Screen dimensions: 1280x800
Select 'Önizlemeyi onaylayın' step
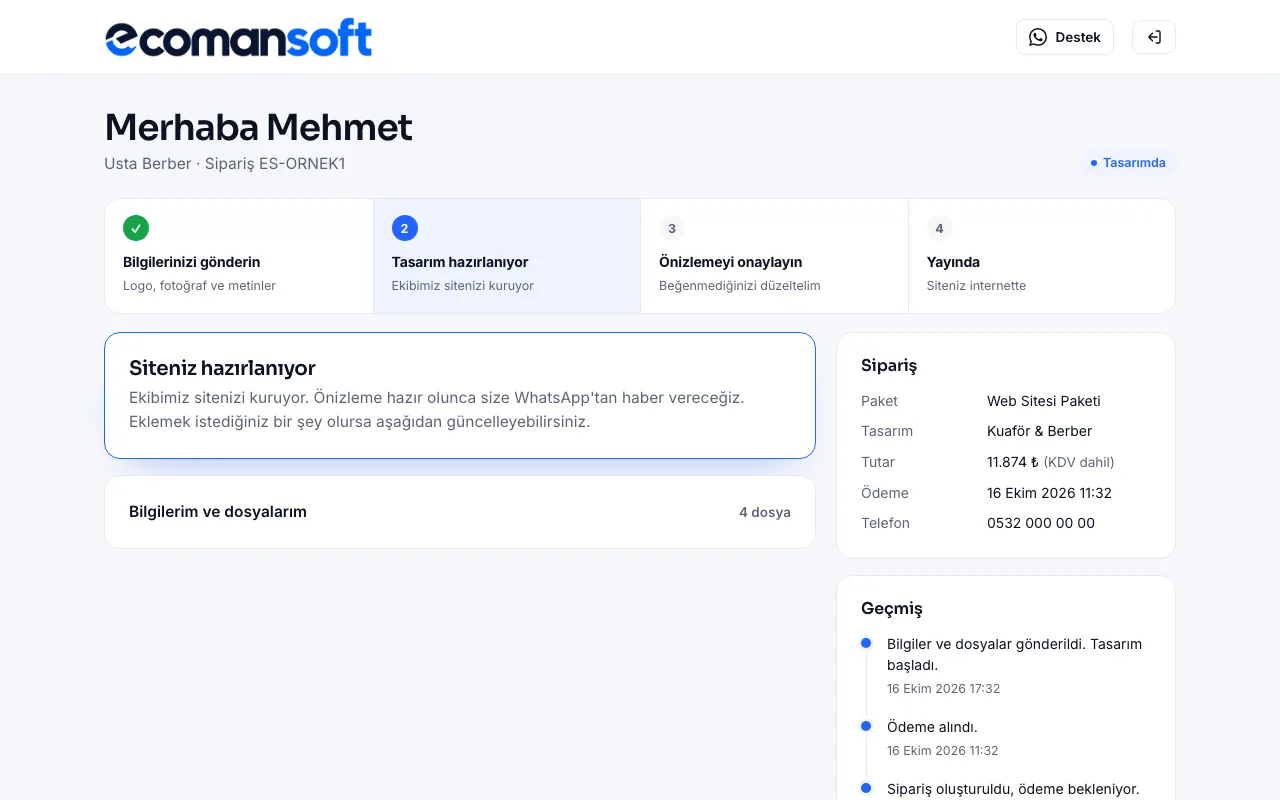click(775, 256)
